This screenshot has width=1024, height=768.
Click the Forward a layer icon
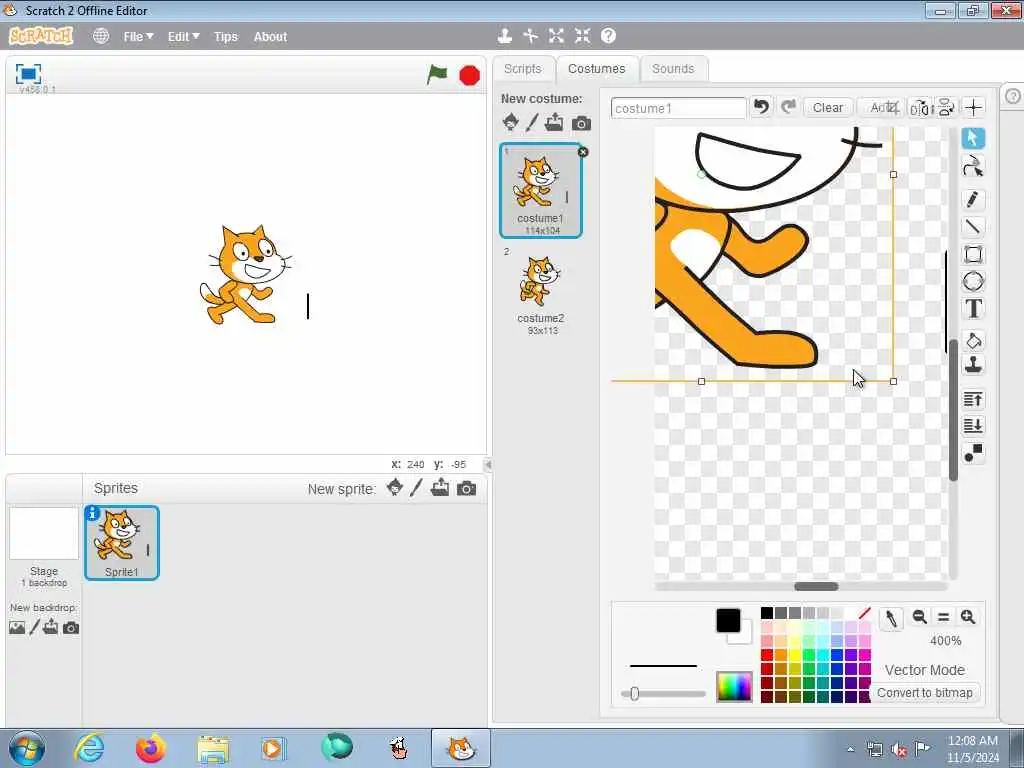973,399
